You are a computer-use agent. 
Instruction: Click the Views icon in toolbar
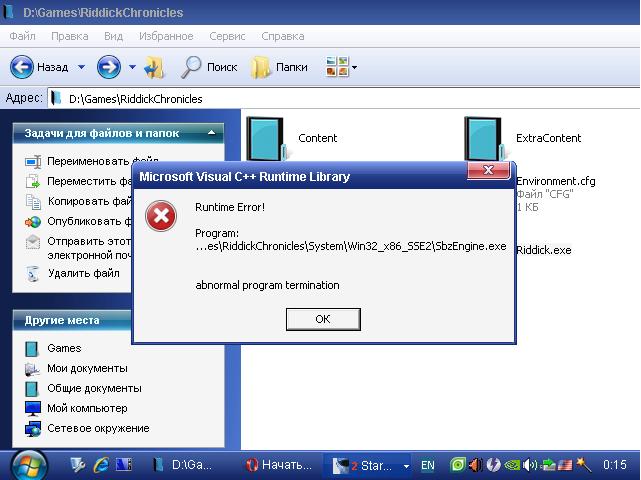[x=337, y=66]
